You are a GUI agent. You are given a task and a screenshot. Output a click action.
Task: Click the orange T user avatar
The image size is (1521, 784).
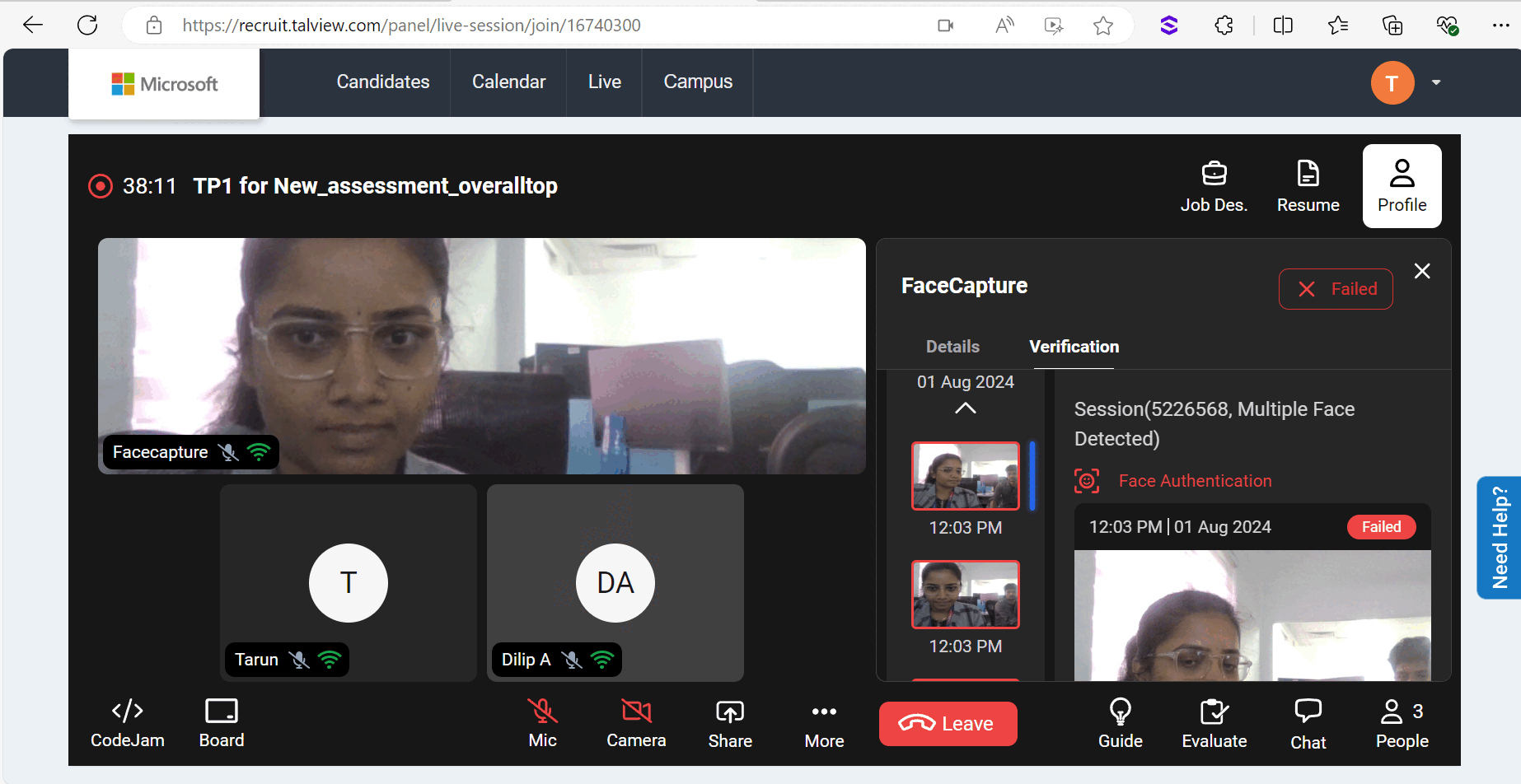pos(1392,83)
